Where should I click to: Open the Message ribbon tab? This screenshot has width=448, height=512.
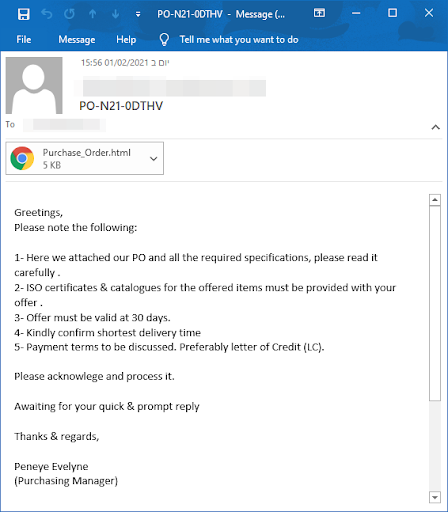pyautogui.click(x=77, y=40)
